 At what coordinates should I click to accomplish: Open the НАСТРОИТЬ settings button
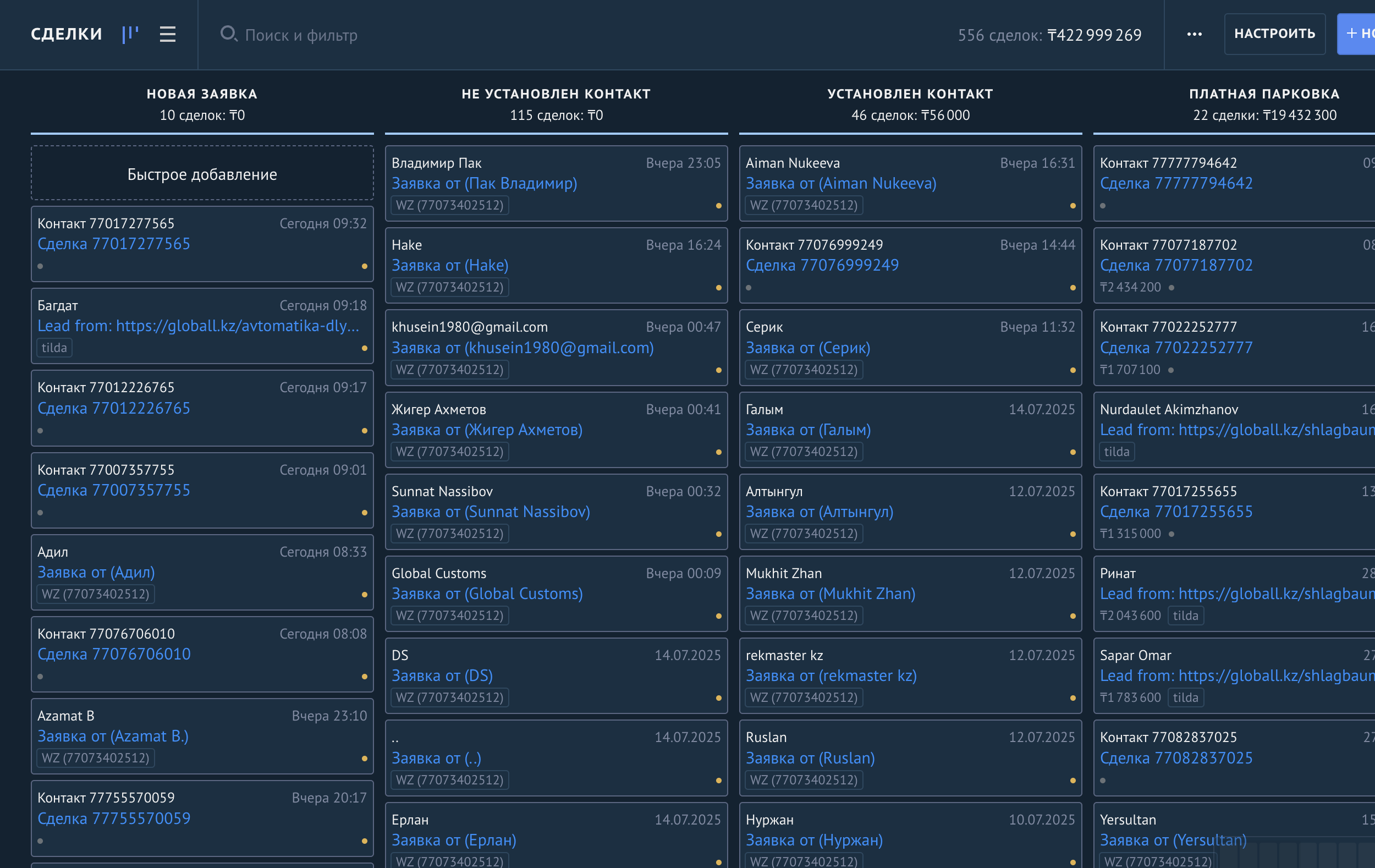[x=1274, y=34]
